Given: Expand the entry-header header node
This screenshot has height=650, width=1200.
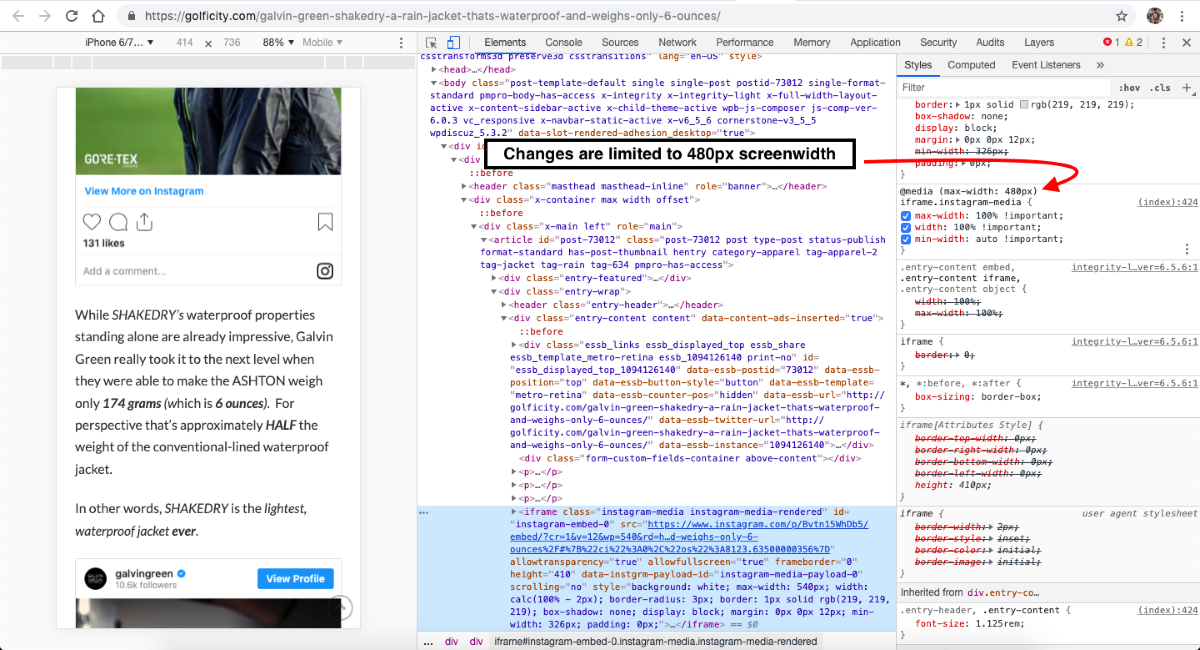Looking at the screenshot, I should click(505, 305).
